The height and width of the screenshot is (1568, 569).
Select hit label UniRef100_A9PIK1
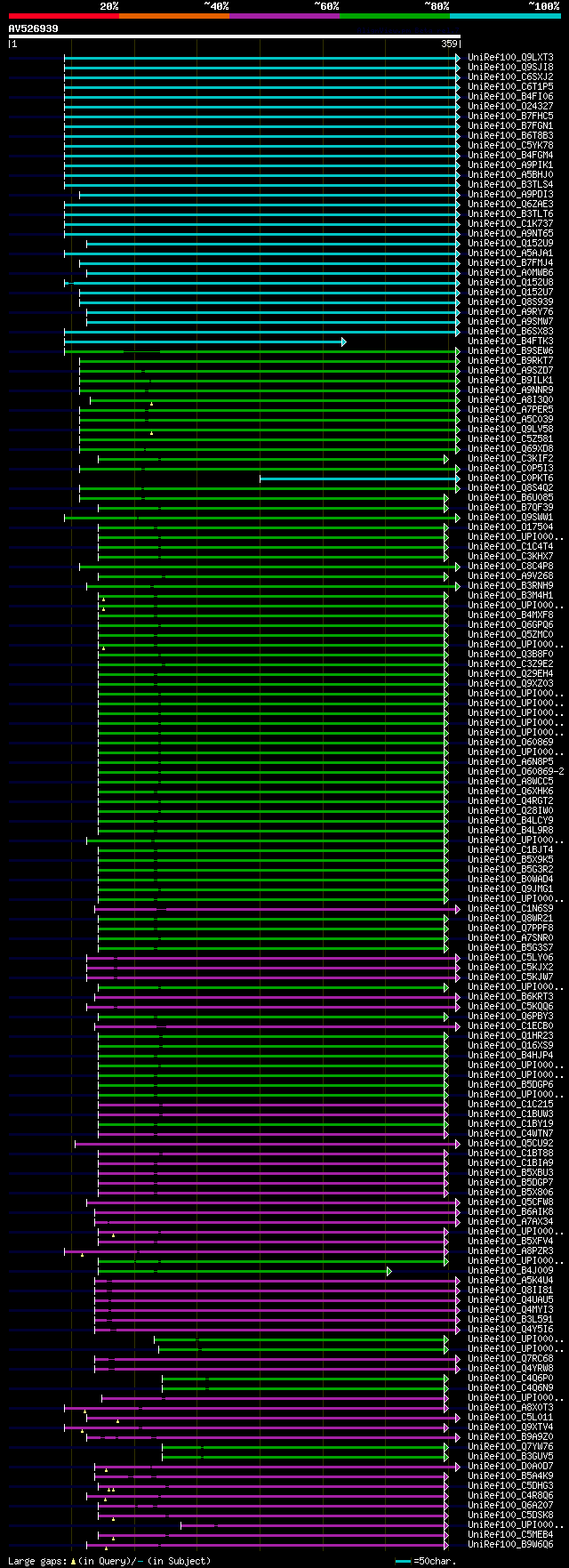[510, 165]
